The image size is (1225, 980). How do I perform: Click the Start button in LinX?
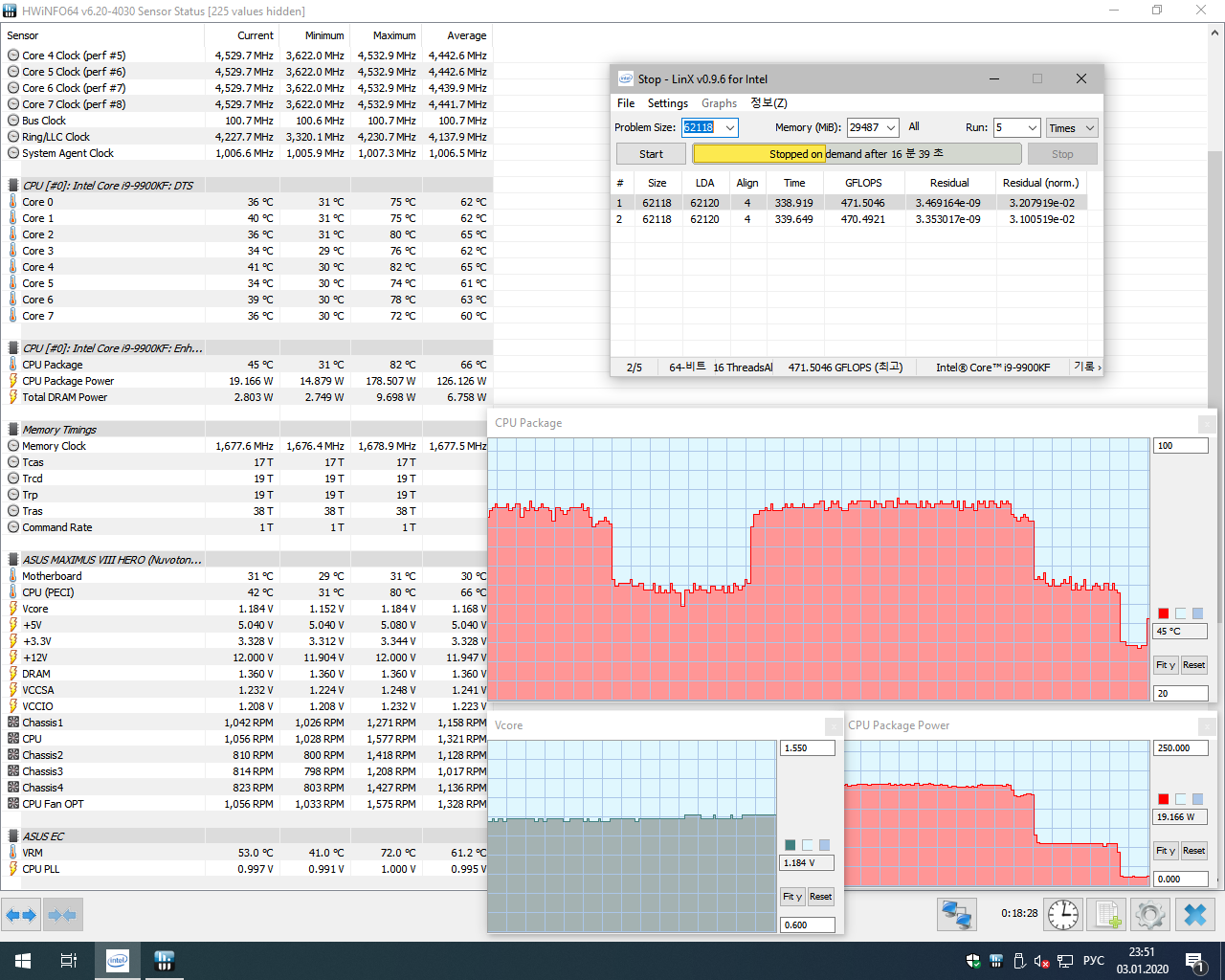click(x=651, y=154)
